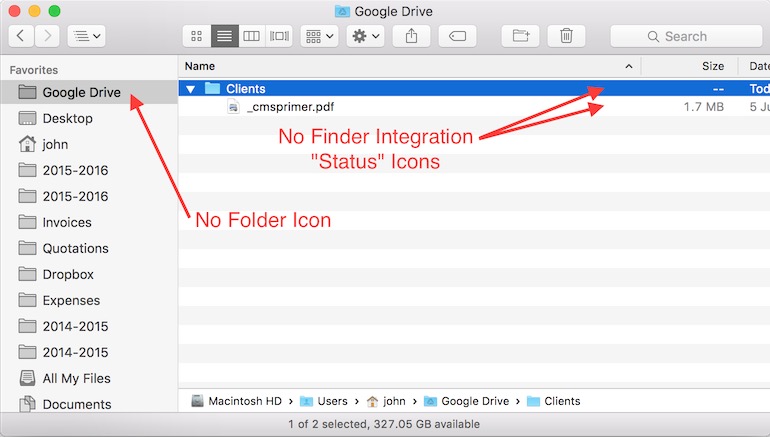770x437 pixels.
Task: Toggle sort direction arrow in the Name header
Action: point(629,66)
